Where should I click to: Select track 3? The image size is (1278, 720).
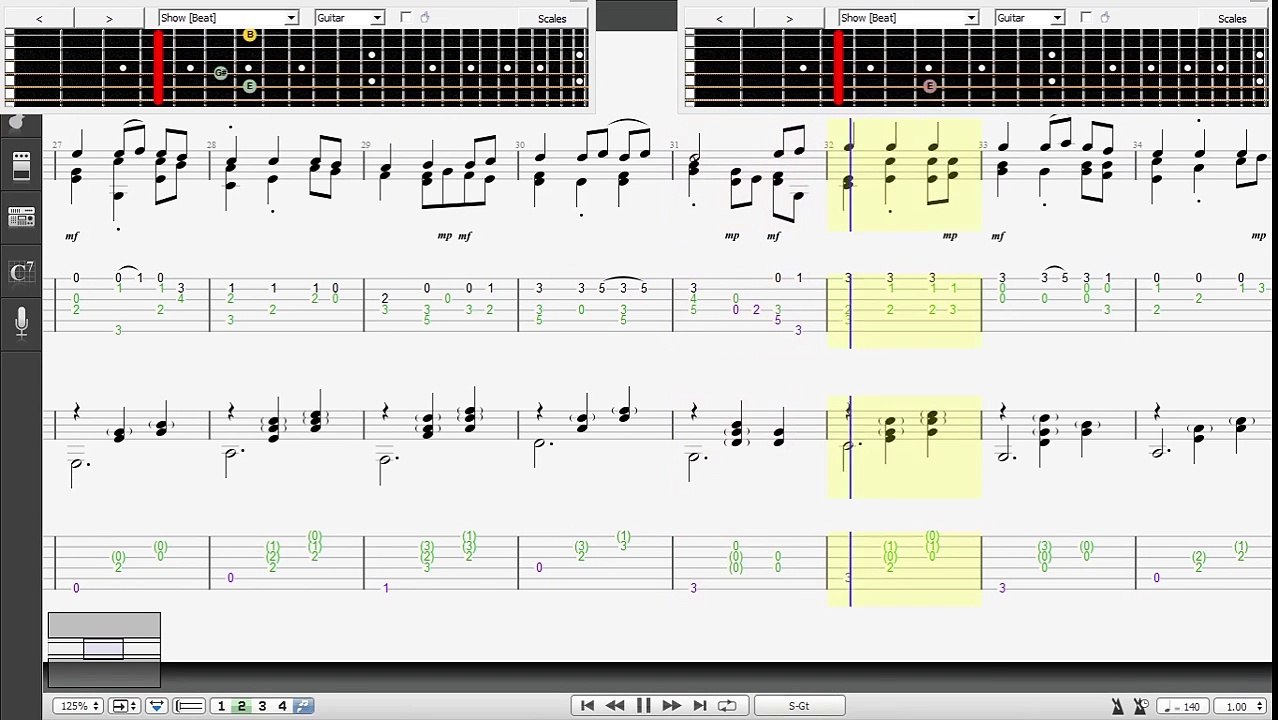coord(262,706)
